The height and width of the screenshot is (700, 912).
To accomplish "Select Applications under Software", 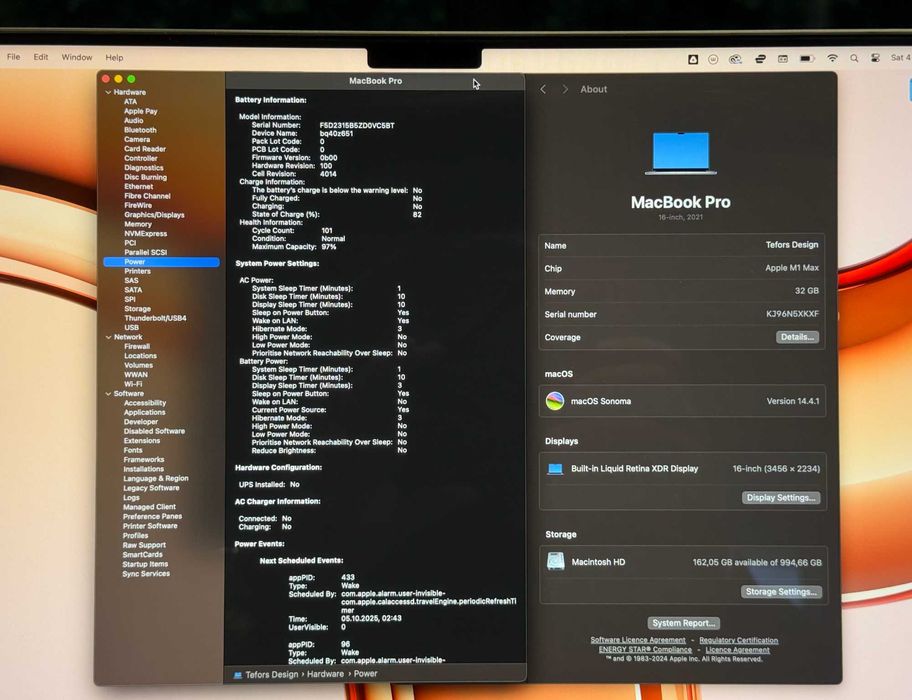I will (x=144, y=412).
